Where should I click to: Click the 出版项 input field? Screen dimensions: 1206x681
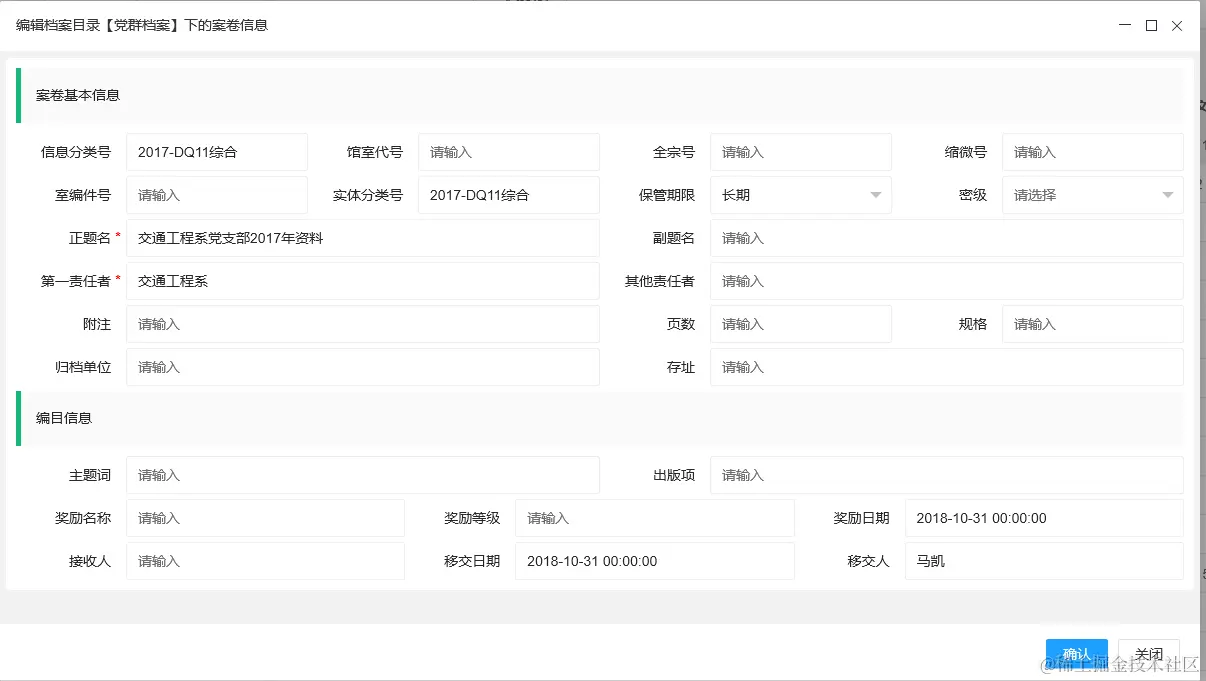click(x=945, y=474)
